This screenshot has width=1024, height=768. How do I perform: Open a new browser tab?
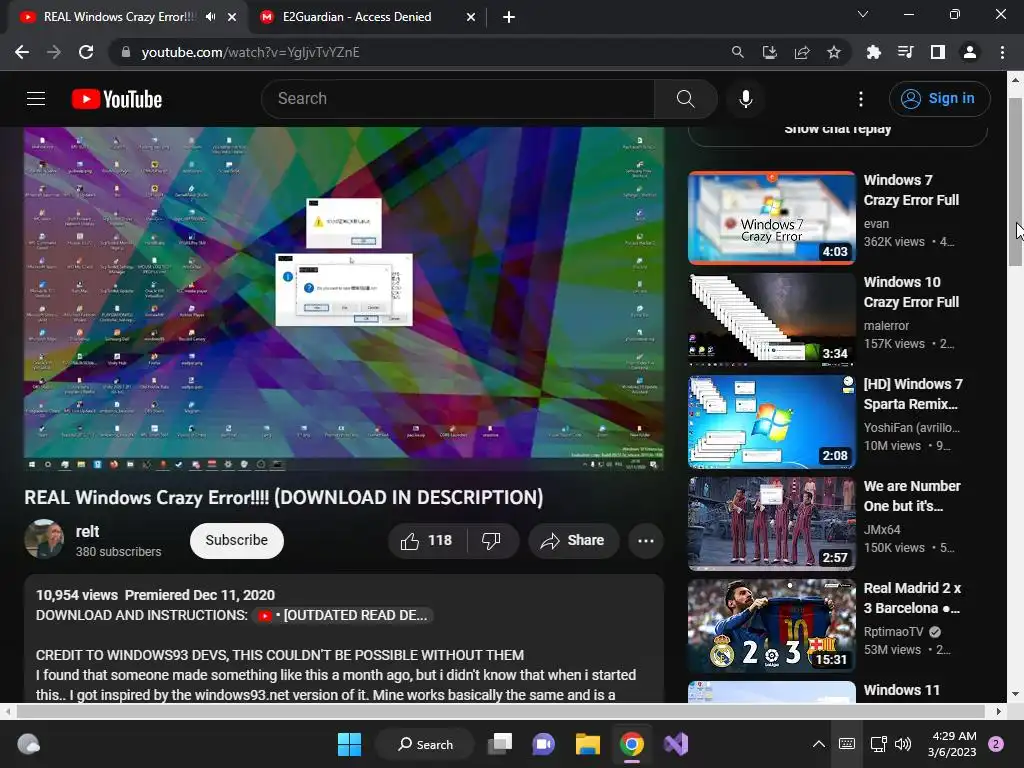[x=509, y=17]
